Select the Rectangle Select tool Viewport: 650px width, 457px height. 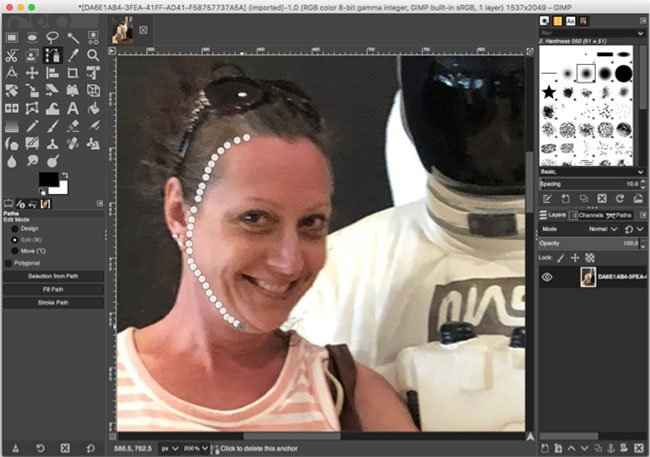click(x=11, y=38)
